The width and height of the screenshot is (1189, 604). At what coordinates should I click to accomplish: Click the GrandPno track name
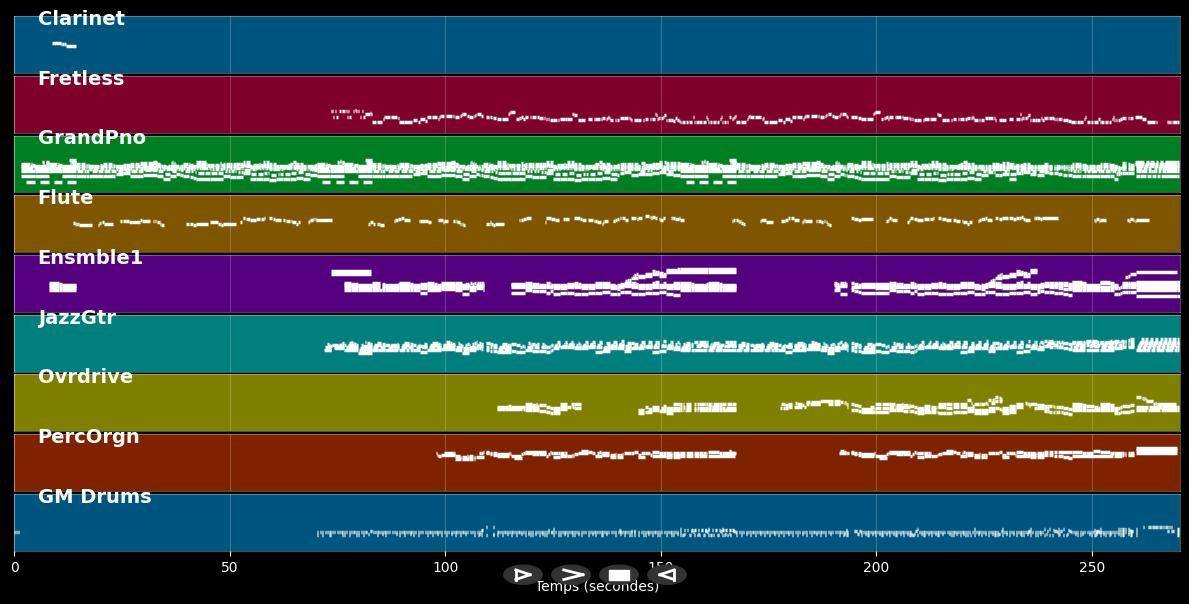click(91, 138)
